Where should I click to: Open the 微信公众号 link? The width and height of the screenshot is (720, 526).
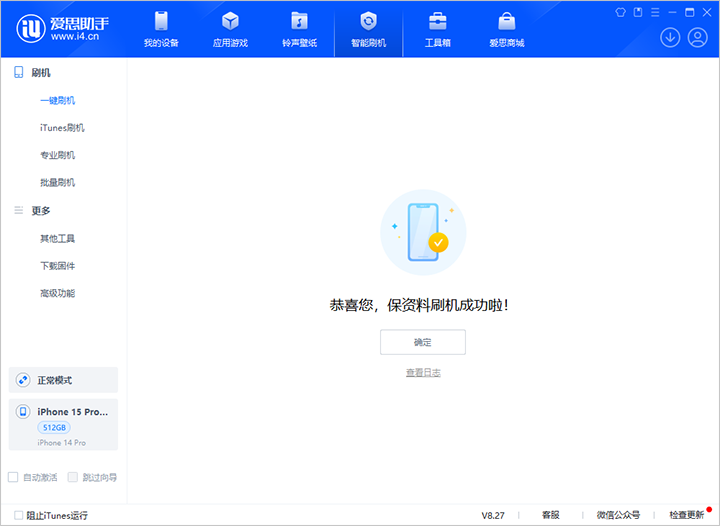[618, 515]
